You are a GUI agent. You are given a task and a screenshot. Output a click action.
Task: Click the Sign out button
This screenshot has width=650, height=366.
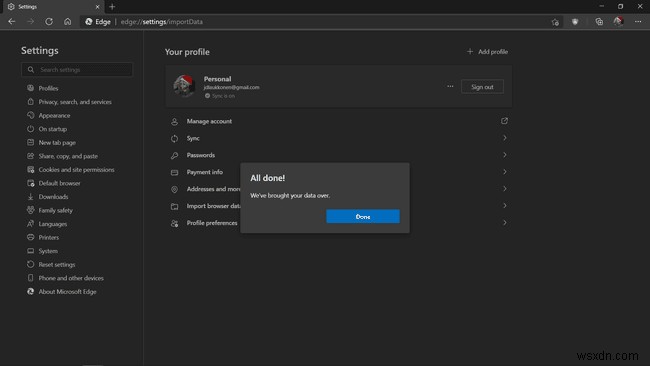482,87
